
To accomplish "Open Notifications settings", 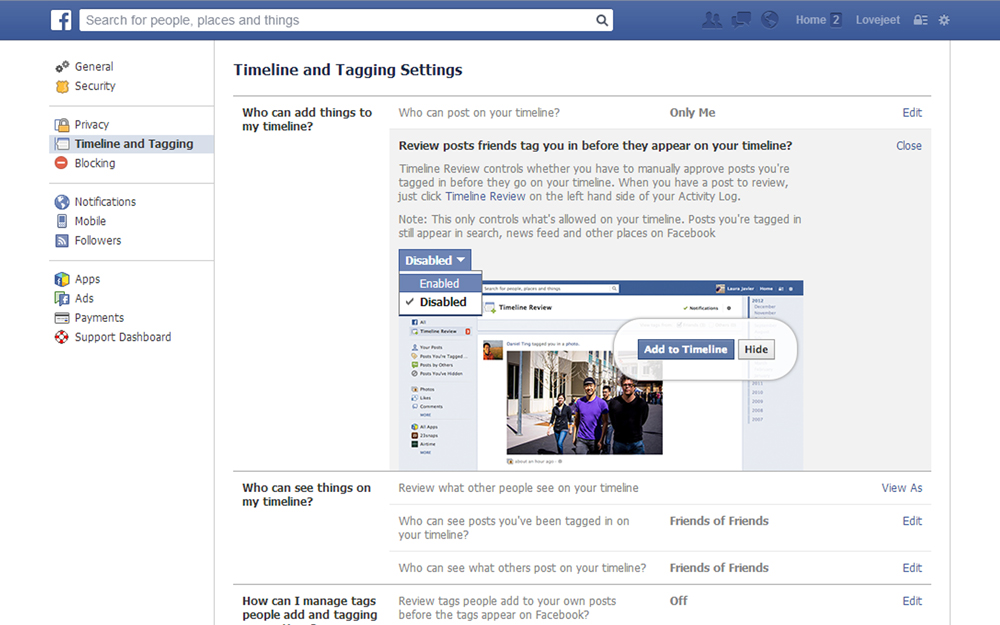I will click(105, 202).
